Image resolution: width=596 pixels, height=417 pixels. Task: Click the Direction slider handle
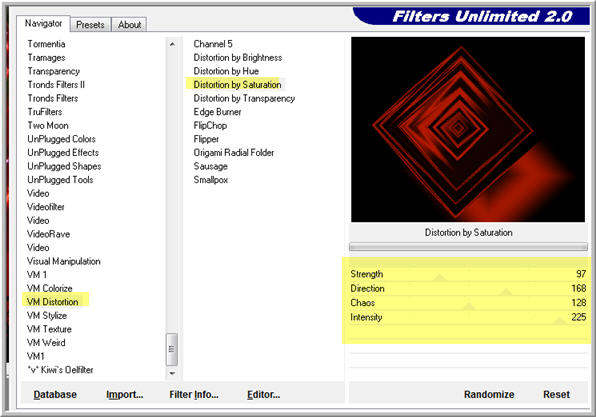pos(506,292)
